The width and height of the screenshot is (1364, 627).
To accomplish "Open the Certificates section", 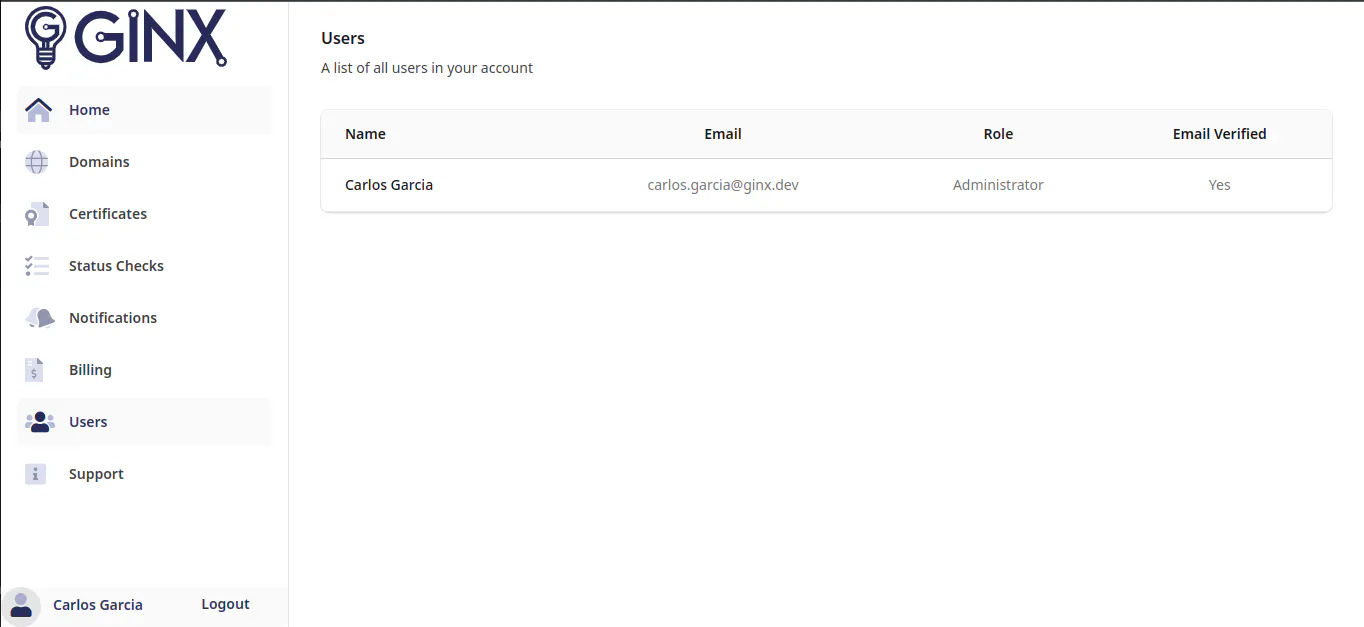I will [x=144, y=214].
